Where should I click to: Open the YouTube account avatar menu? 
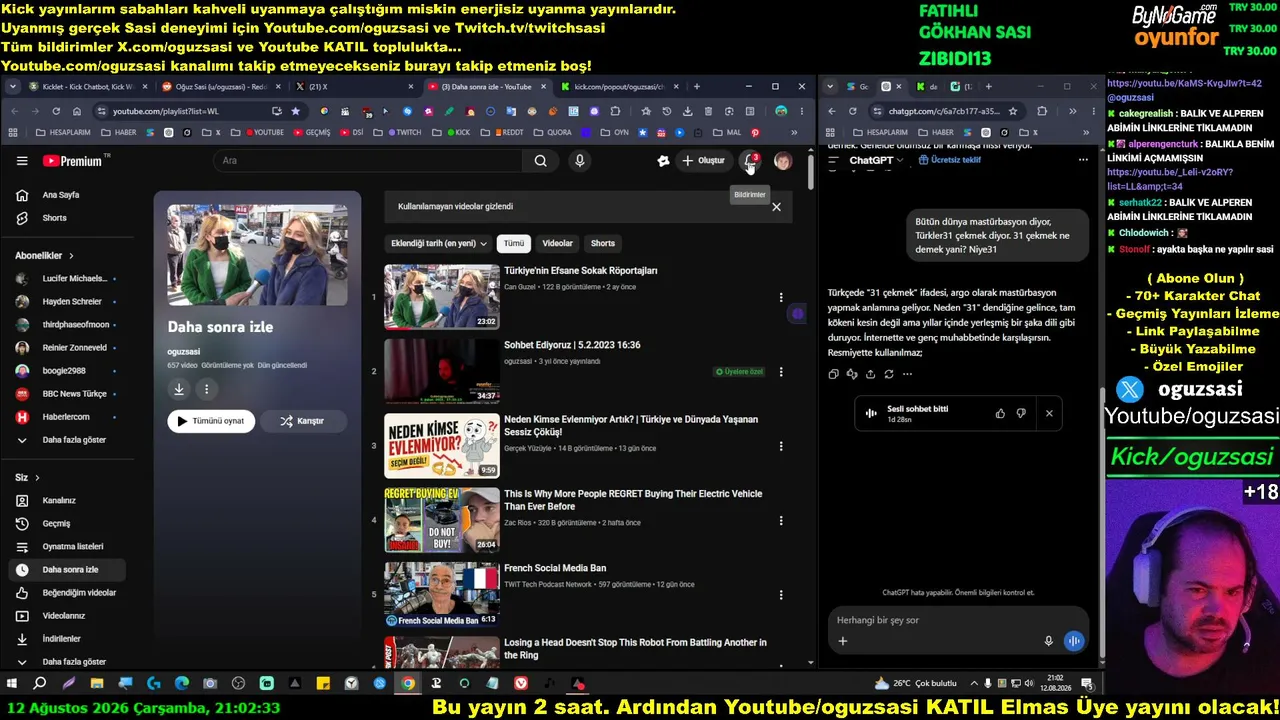click(x=783, y=161)
